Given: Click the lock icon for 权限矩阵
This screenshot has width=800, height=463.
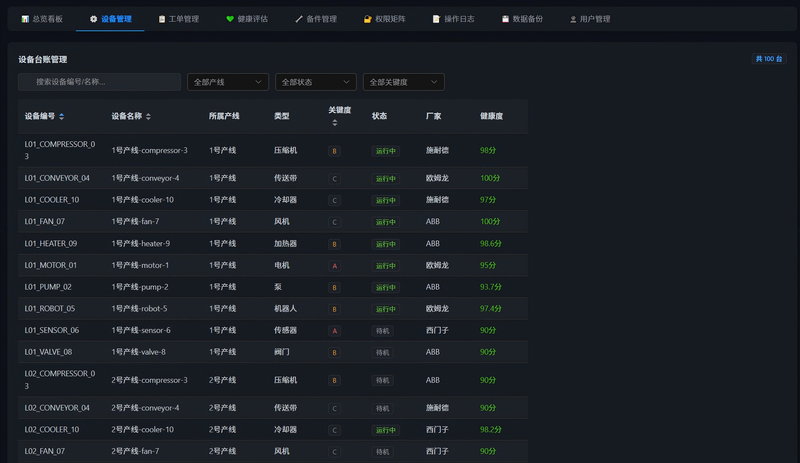Looking at the screenshot, I should [x=367, y=19].
